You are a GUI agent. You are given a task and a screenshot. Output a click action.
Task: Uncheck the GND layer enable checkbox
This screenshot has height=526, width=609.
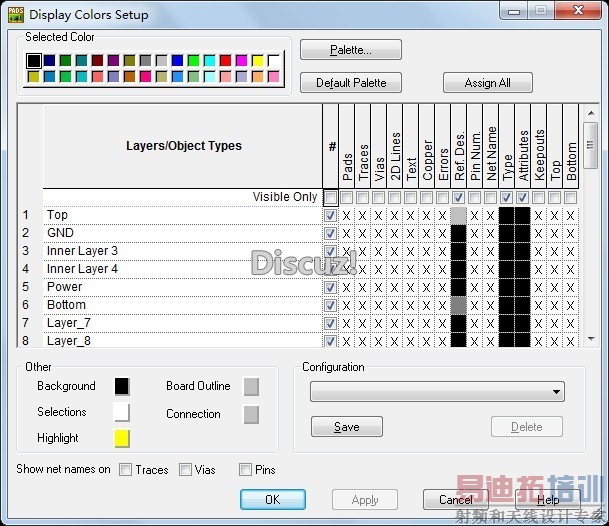click(331, 233)
